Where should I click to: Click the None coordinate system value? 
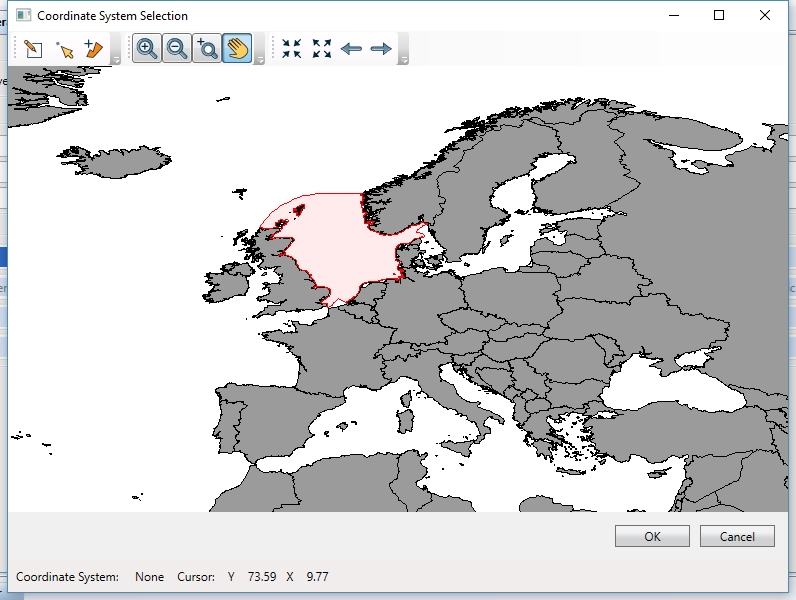tap(149, 577)
